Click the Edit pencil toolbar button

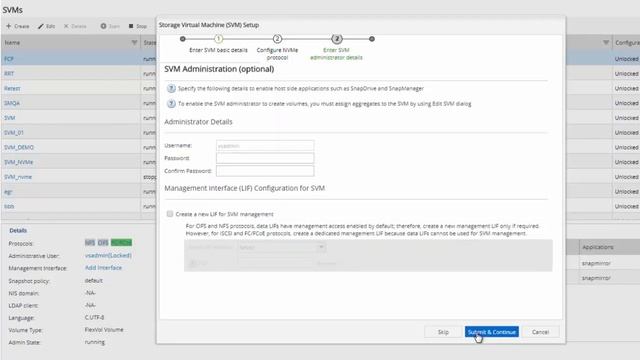[47, 26]
